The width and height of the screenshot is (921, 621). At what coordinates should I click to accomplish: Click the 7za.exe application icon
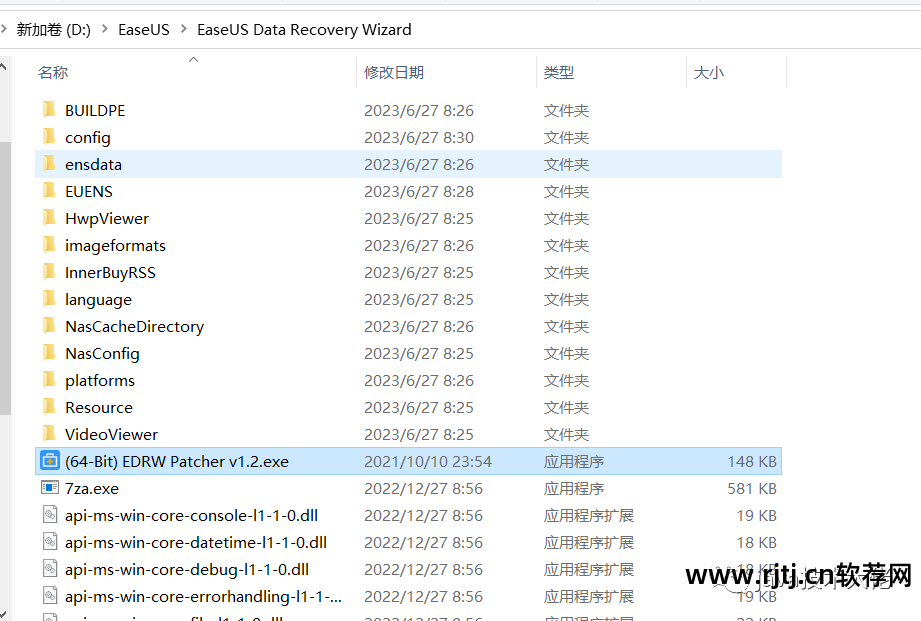pyautogui.click(x=50, y=488)
